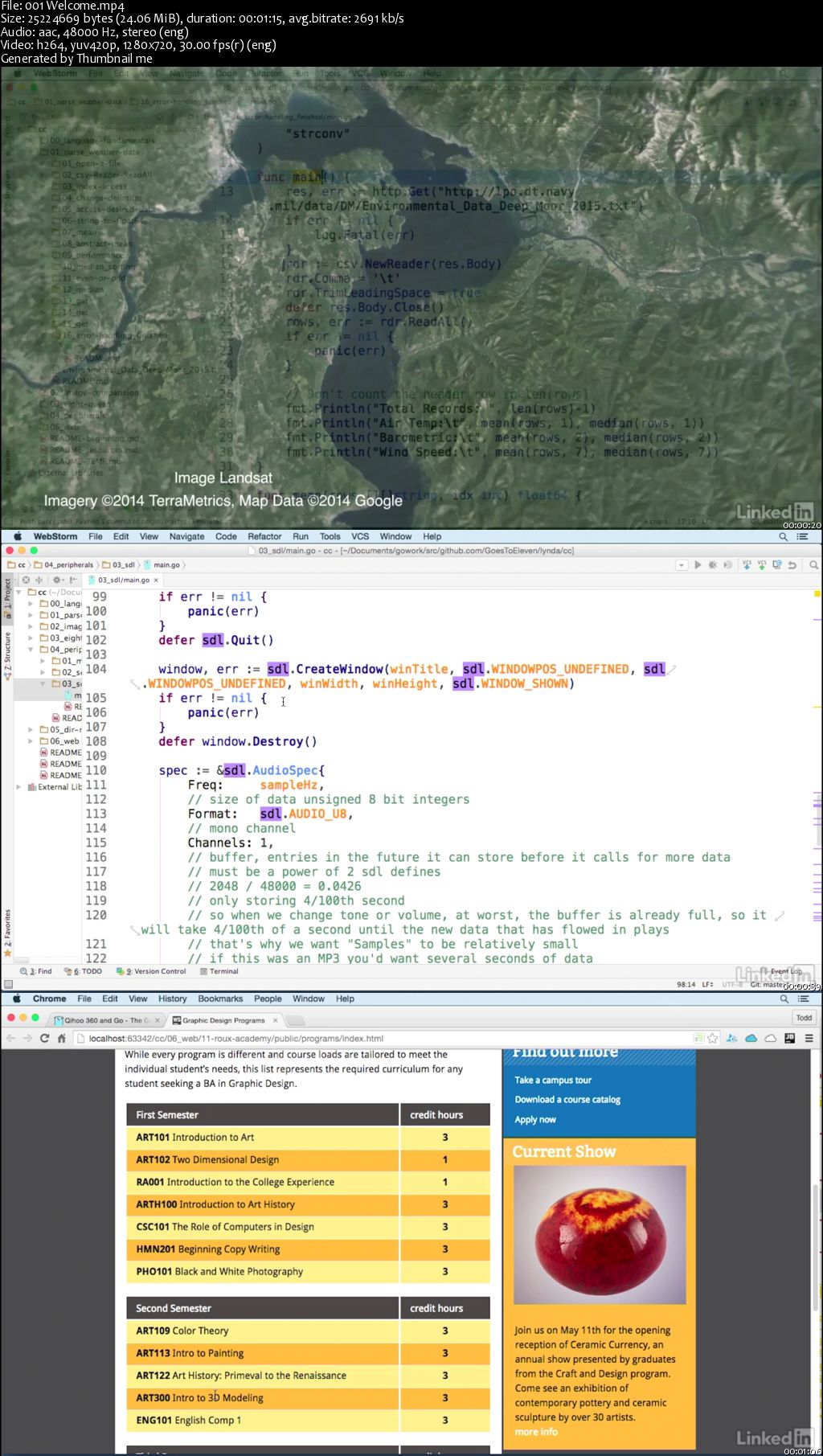Open Chrome's History menu

coord(172,999)
